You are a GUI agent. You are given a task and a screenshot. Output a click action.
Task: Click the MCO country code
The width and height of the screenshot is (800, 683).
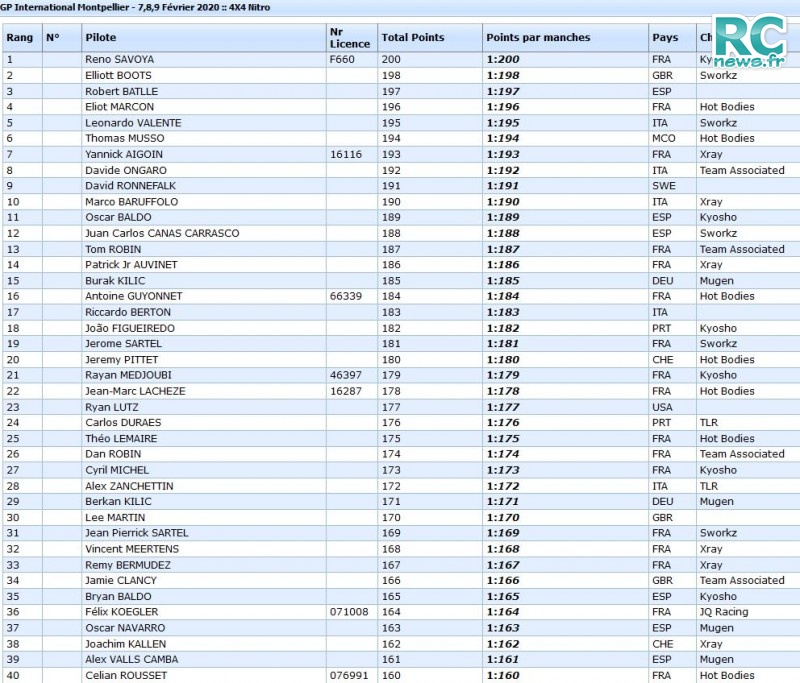[664, 139]
